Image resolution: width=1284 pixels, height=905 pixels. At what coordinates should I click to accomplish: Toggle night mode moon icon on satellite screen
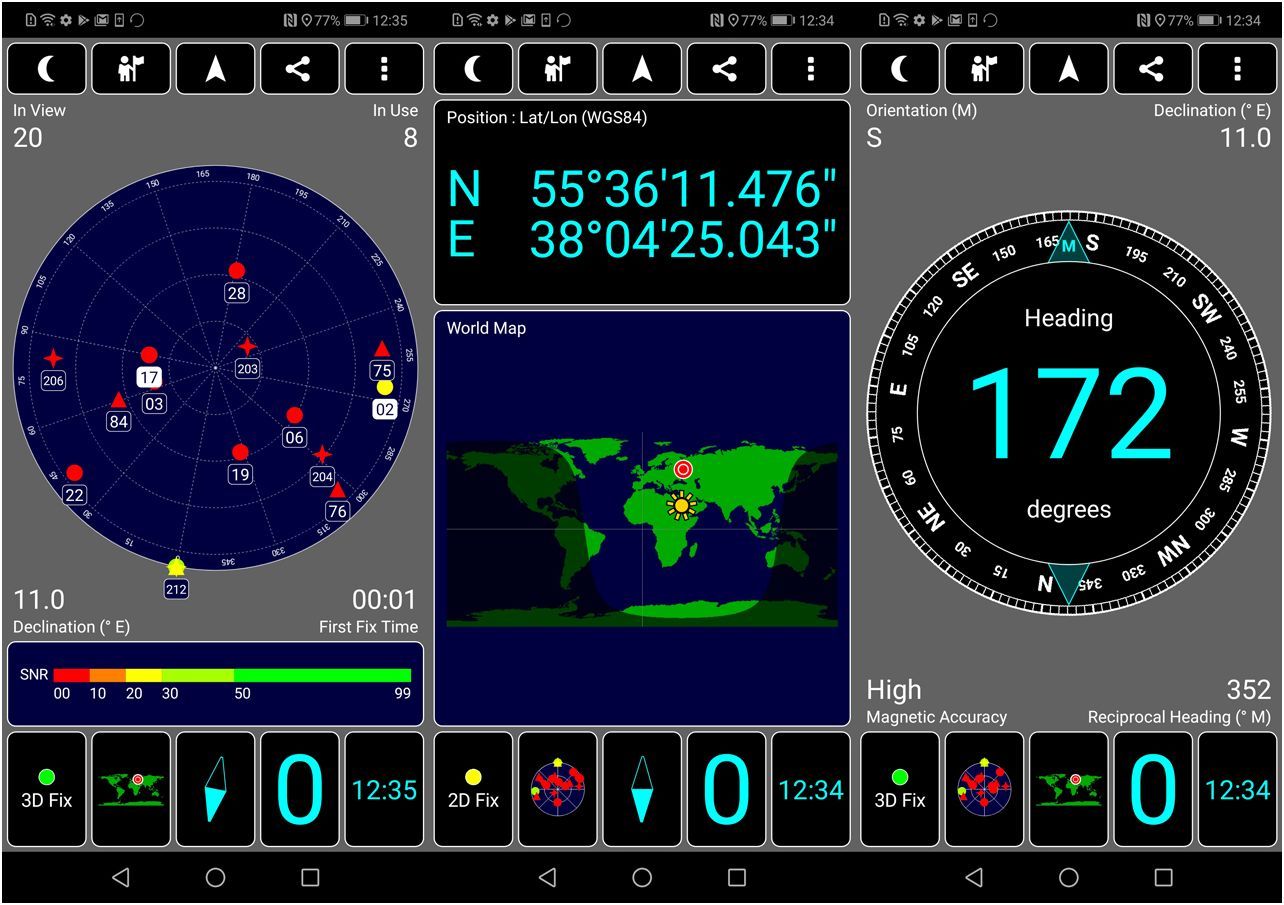(x=47, y=69)
